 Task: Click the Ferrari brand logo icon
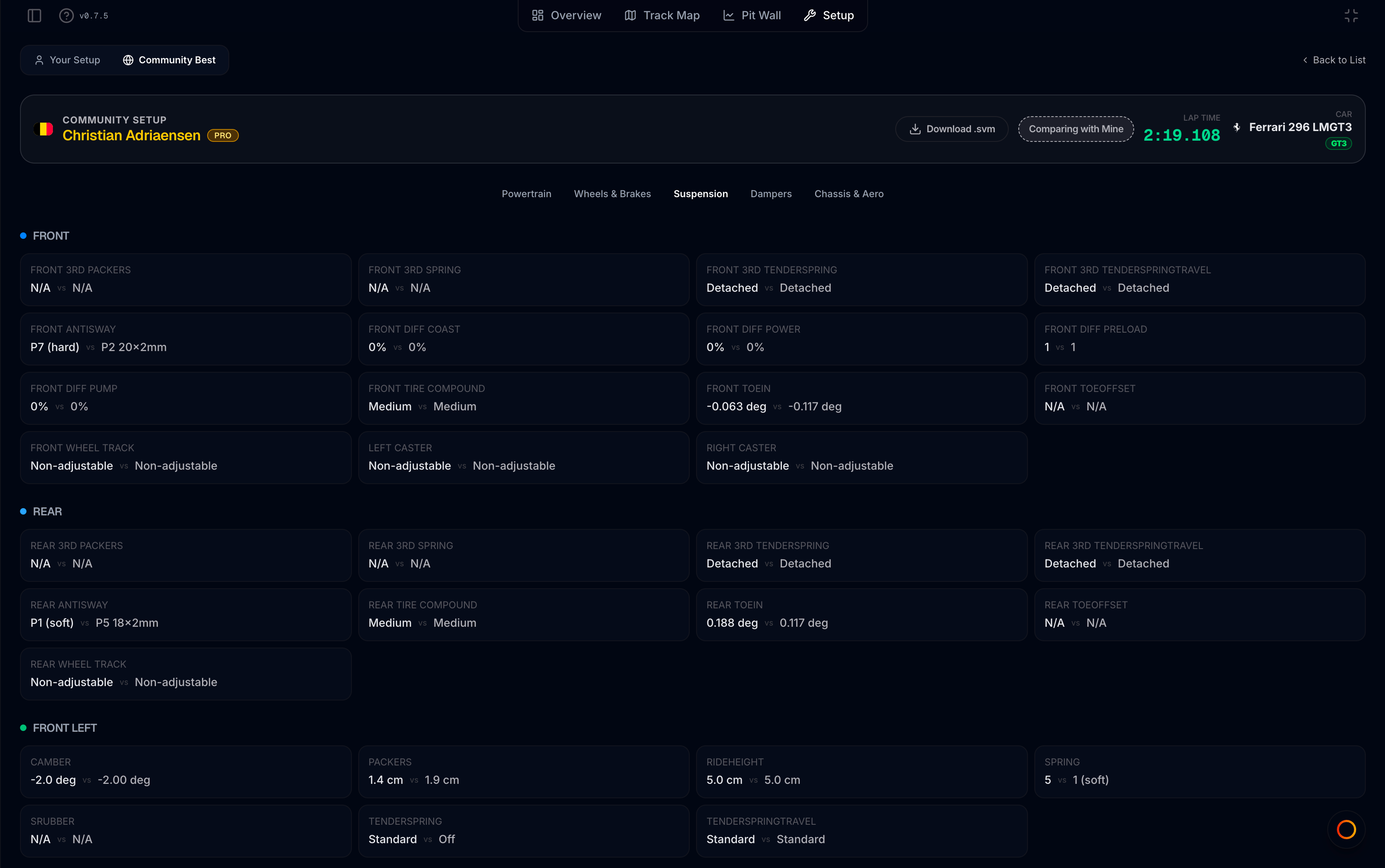(1237, 127)
